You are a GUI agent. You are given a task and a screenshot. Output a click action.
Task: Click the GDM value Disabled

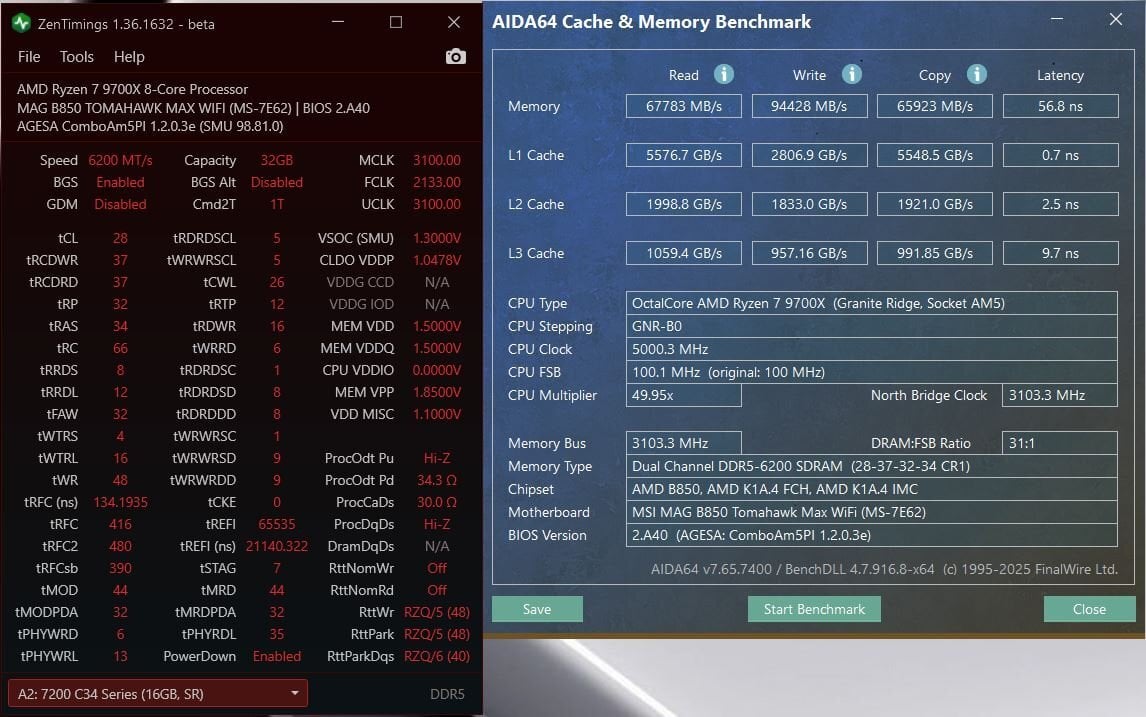(121, 204)
